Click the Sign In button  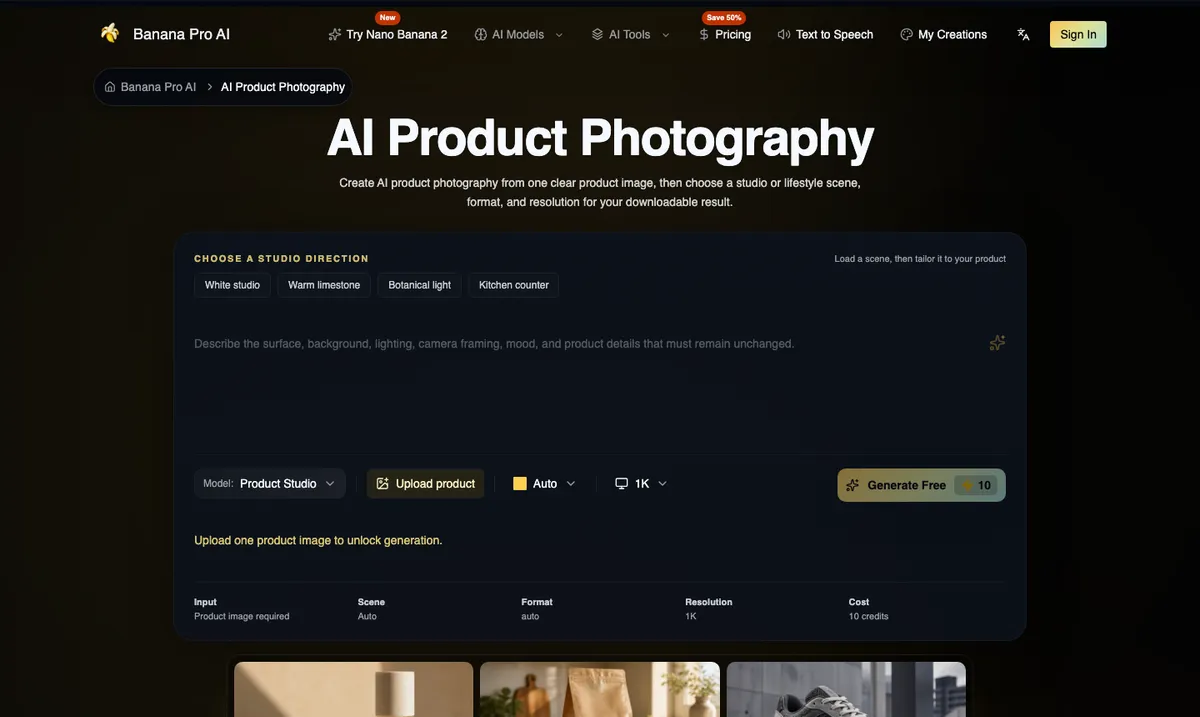tap(1078, 34)
